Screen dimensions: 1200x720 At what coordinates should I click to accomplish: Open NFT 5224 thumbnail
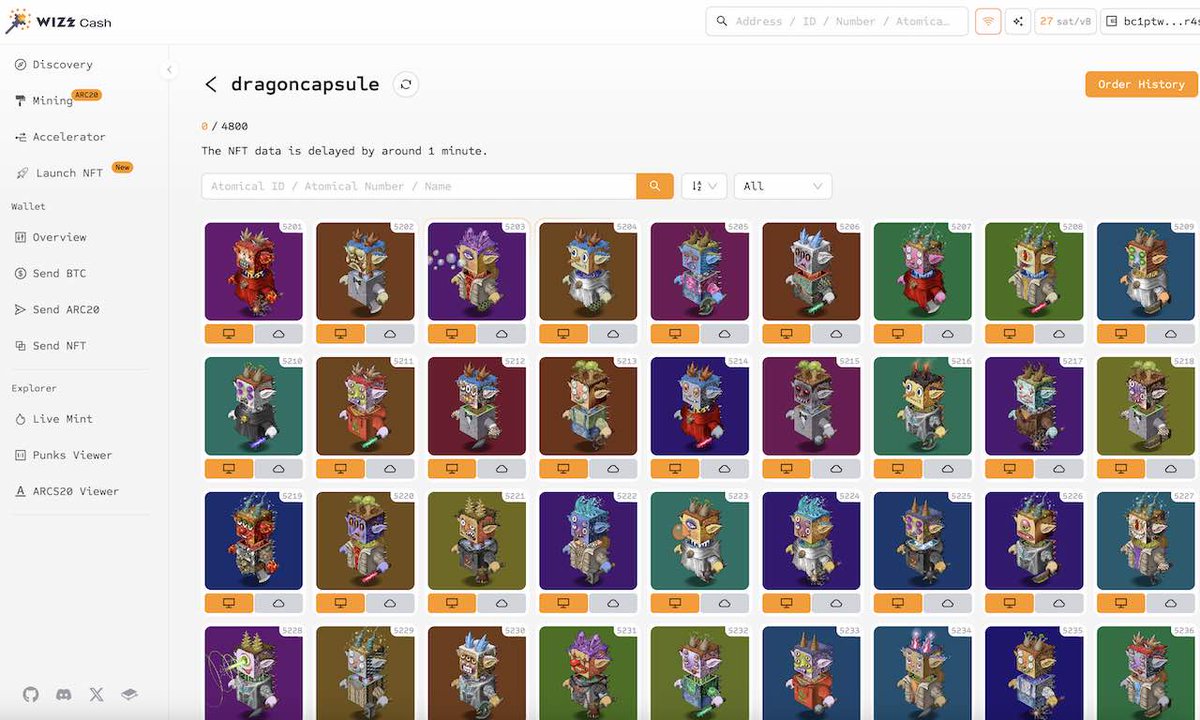pos(811,541)
